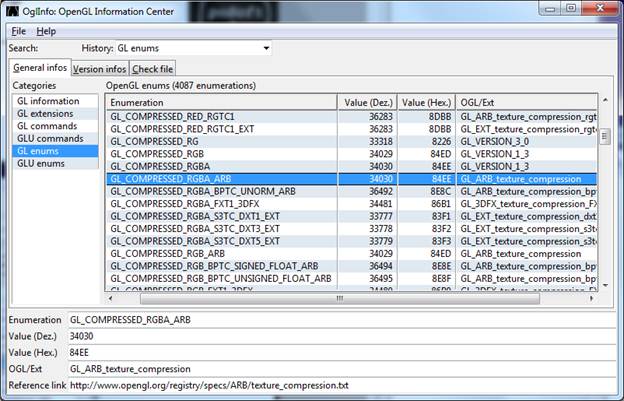Image resolution: width=624 pixels, height=401 pixels.
Task: Click the vertical scrollbar up arrow
Action: [x=604, y=102]
